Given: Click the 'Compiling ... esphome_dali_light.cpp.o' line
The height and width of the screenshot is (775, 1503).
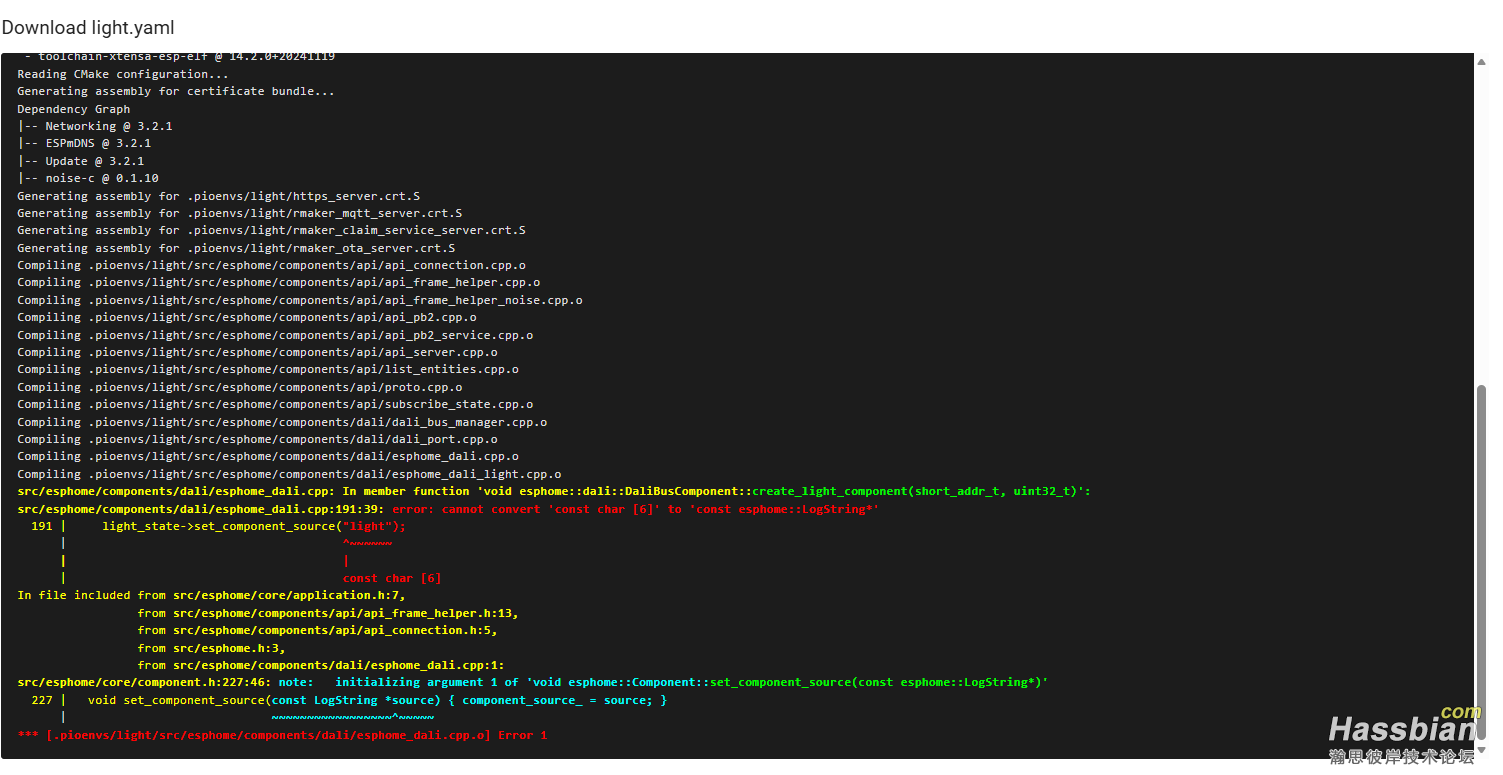Looking at the screenshot, I should [x=289, y=474].
